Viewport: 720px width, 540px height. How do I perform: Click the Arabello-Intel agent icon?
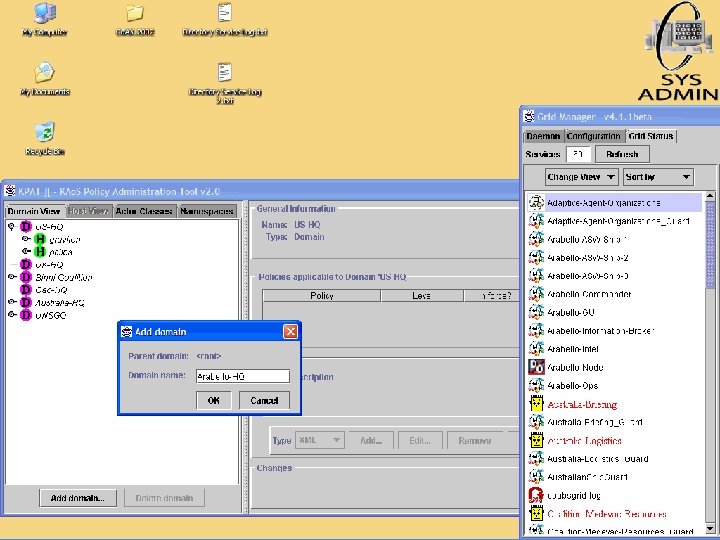pyautogui.click(x=536, y=349)
